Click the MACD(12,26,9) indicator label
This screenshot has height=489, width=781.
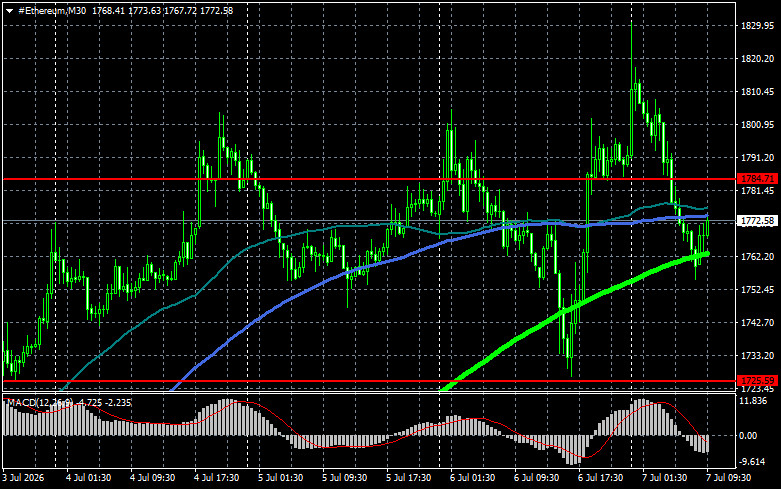(x=41, y=402)
